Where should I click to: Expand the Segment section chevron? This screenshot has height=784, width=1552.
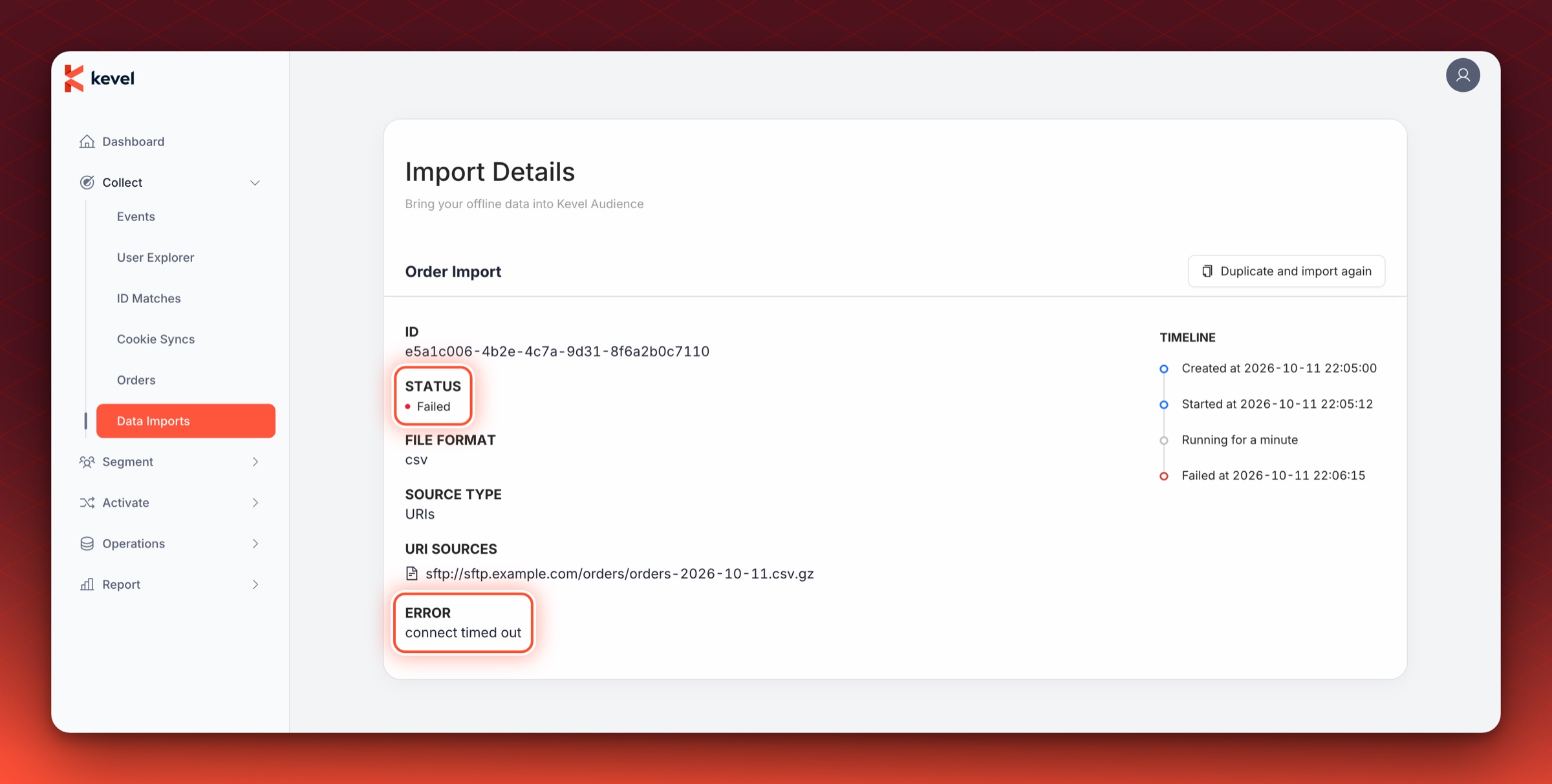[255, 461]
